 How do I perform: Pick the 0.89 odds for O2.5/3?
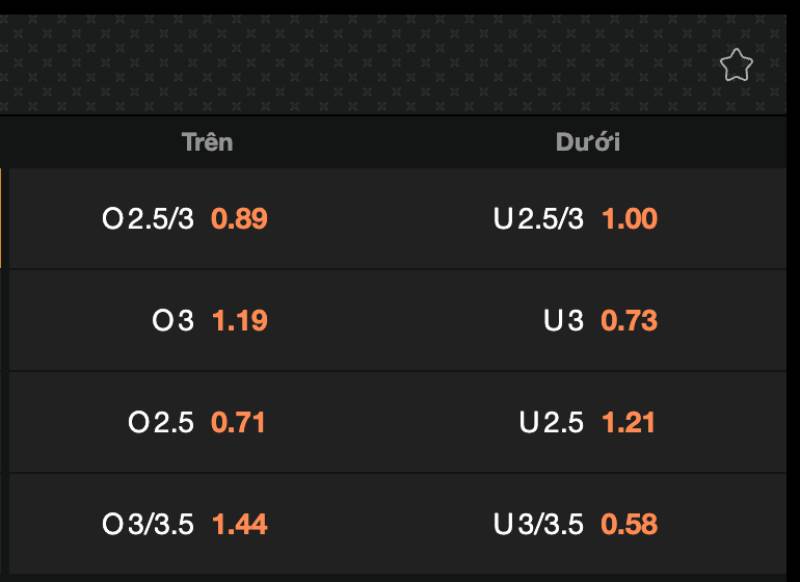[x=239, y=219]
